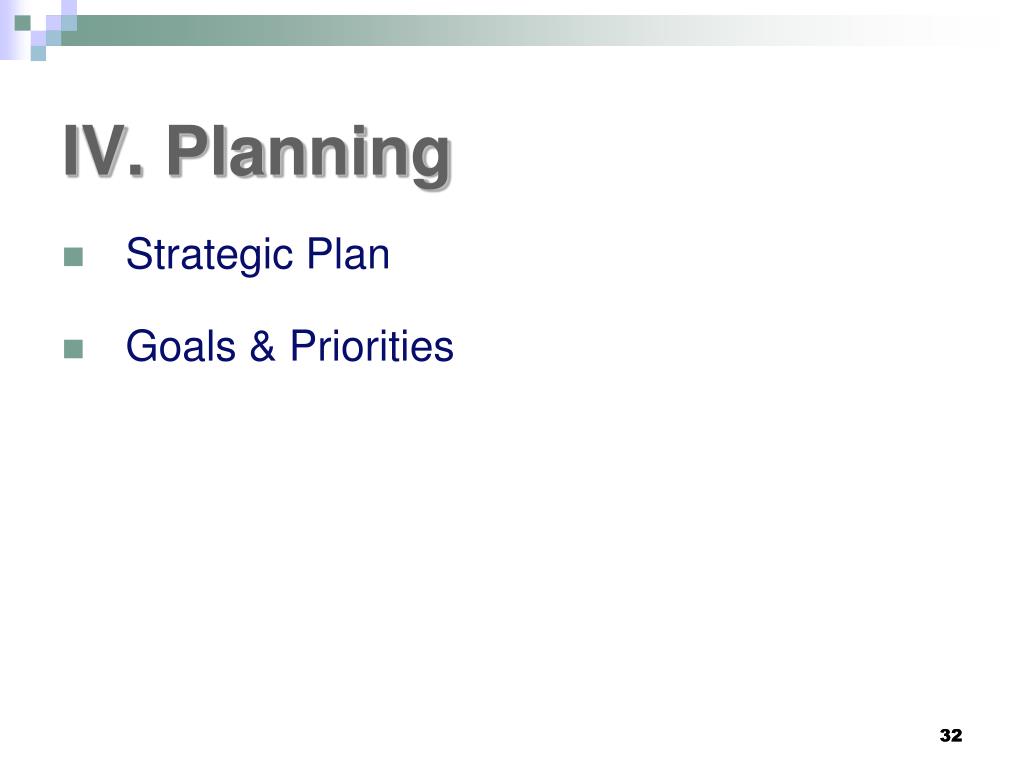Click the slide number 32

coord(951,735)
